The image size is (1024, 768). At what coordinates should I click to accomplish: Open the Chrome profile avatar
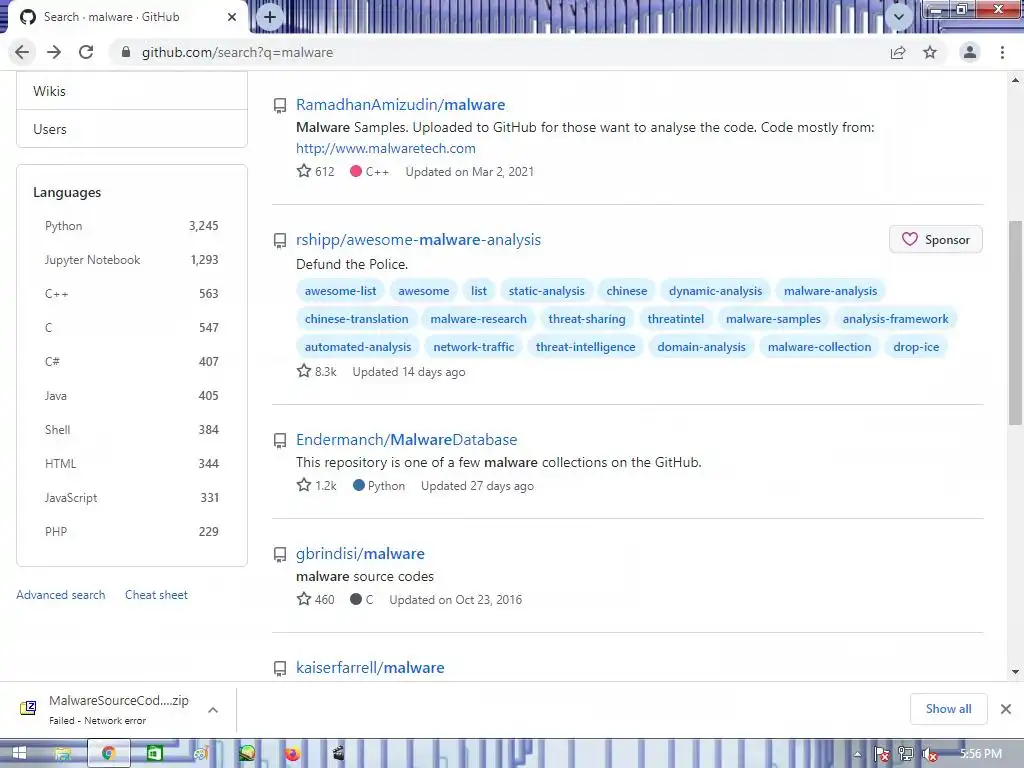[x=970, y=52]
